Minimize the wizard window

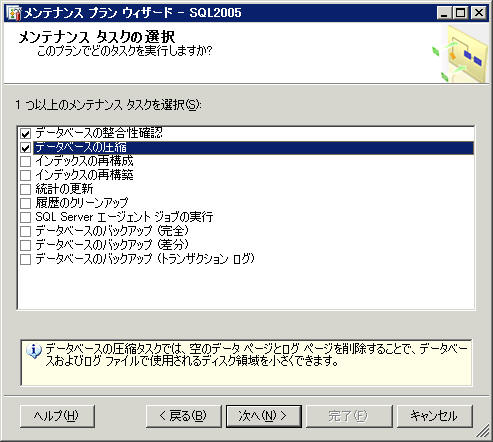coord(445,13)
